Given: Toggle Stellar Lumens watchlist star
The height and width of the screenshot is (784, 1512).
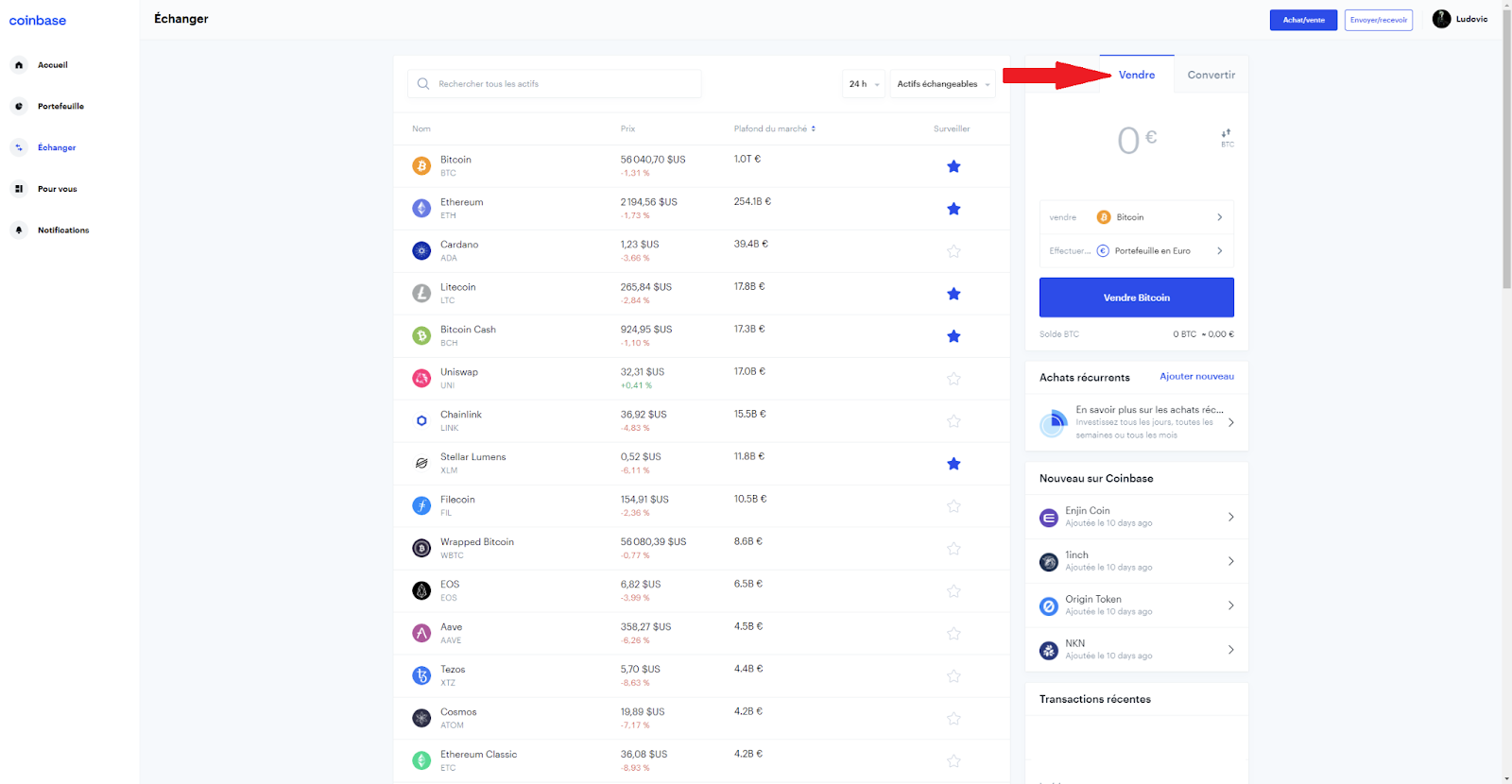Looking at the screenshot, I should pyautogui.click(x=954, y=464).
